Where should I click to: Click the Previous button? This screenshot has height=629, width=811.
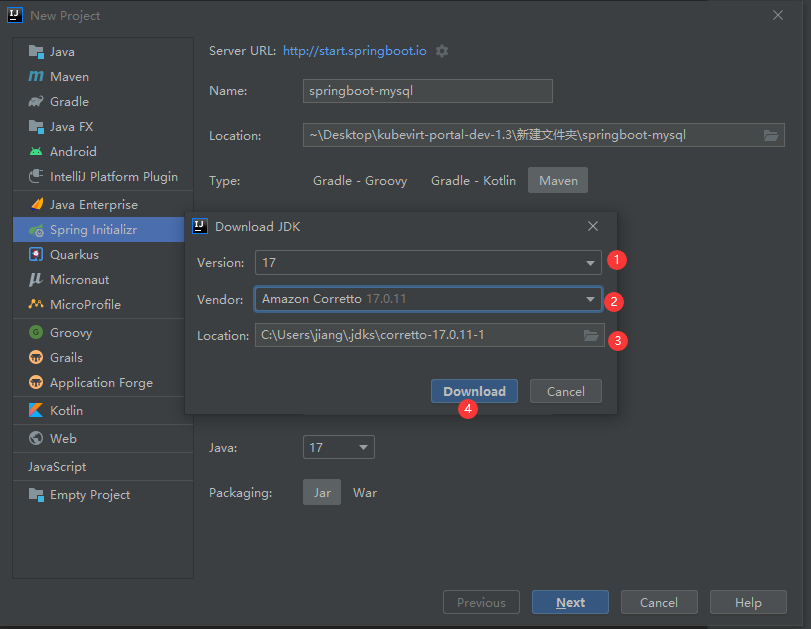[x=481, y=602]
